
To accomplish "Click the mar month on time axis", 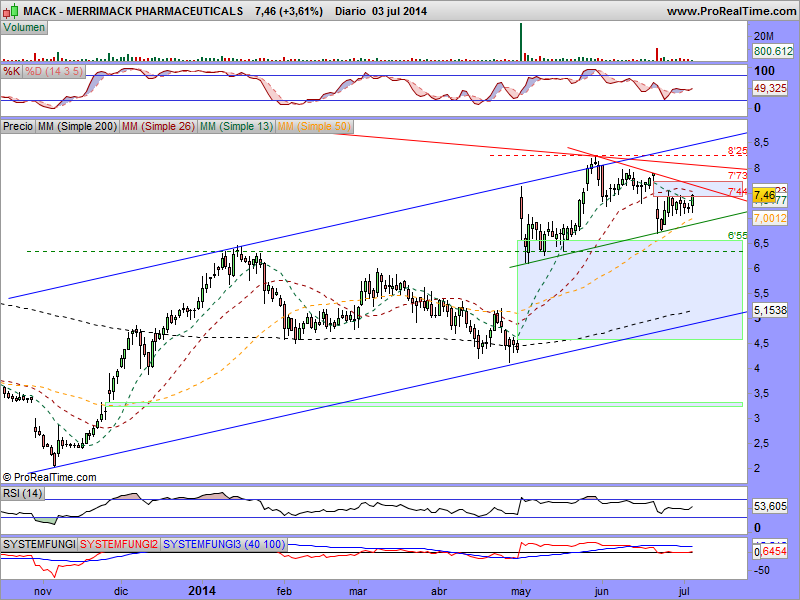I will click(358, 591).
